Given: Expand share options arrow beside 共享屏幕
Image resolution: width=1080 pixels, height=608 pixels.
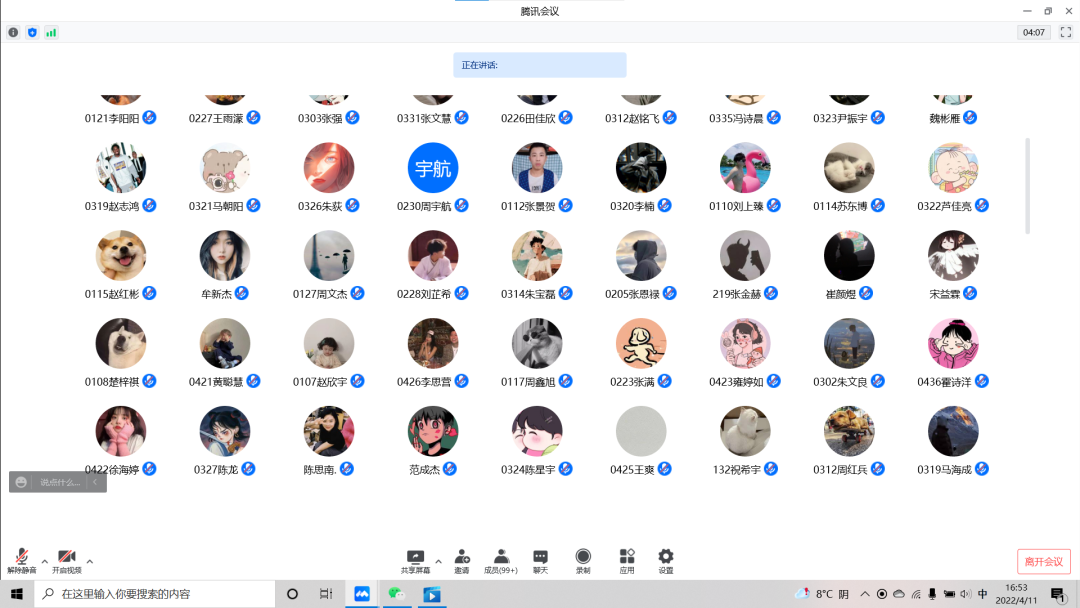Looking at the screenshot, I should [438, 561].
